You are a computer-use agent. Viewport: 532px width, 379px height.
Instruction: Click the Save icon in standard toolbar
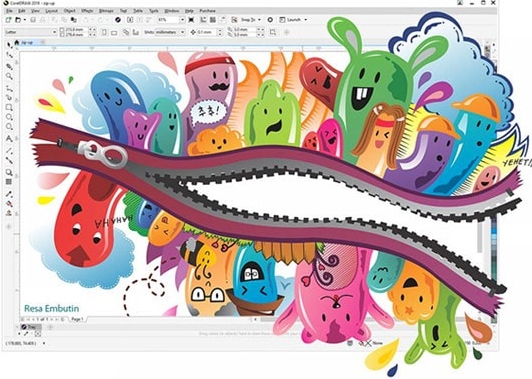(33, 20)
